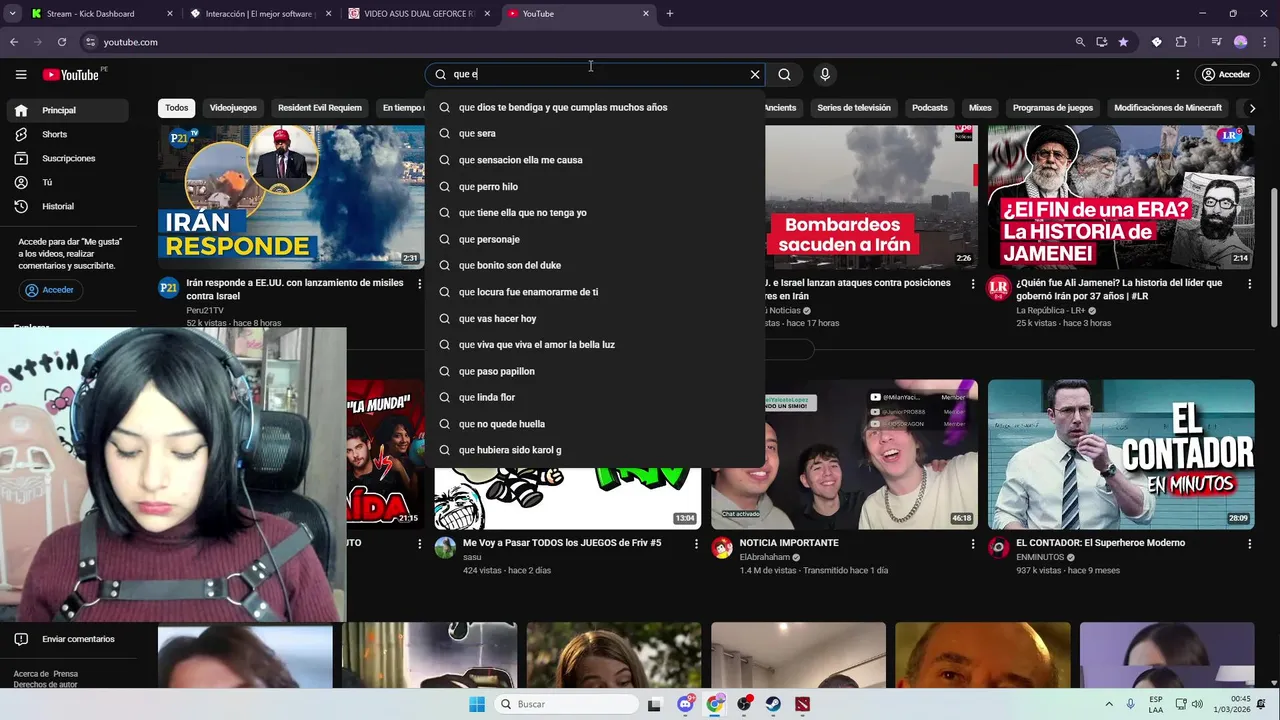Choose suggestion 'que vas hacer hoy'
This screenshot has width=1280, height=720.
coord(595,318)
